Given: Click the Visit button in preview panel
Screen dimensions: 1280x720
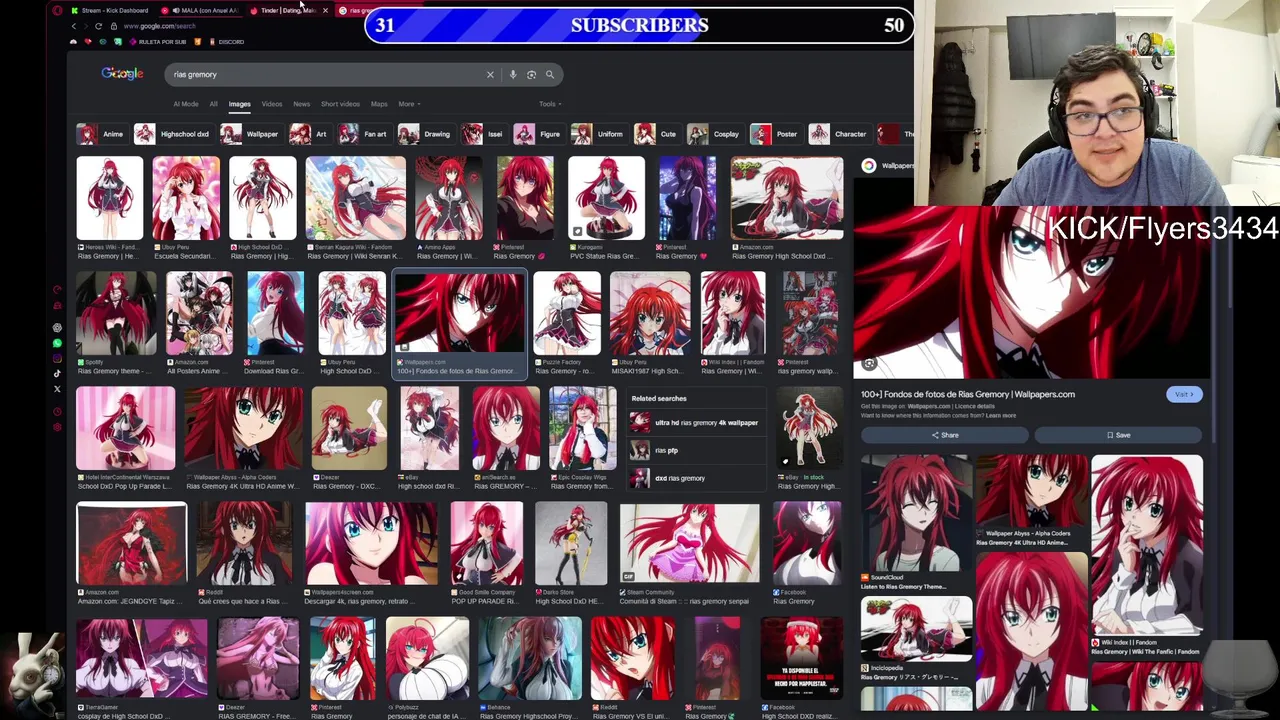Looking at the screenshot, I should coord(1184,394).
